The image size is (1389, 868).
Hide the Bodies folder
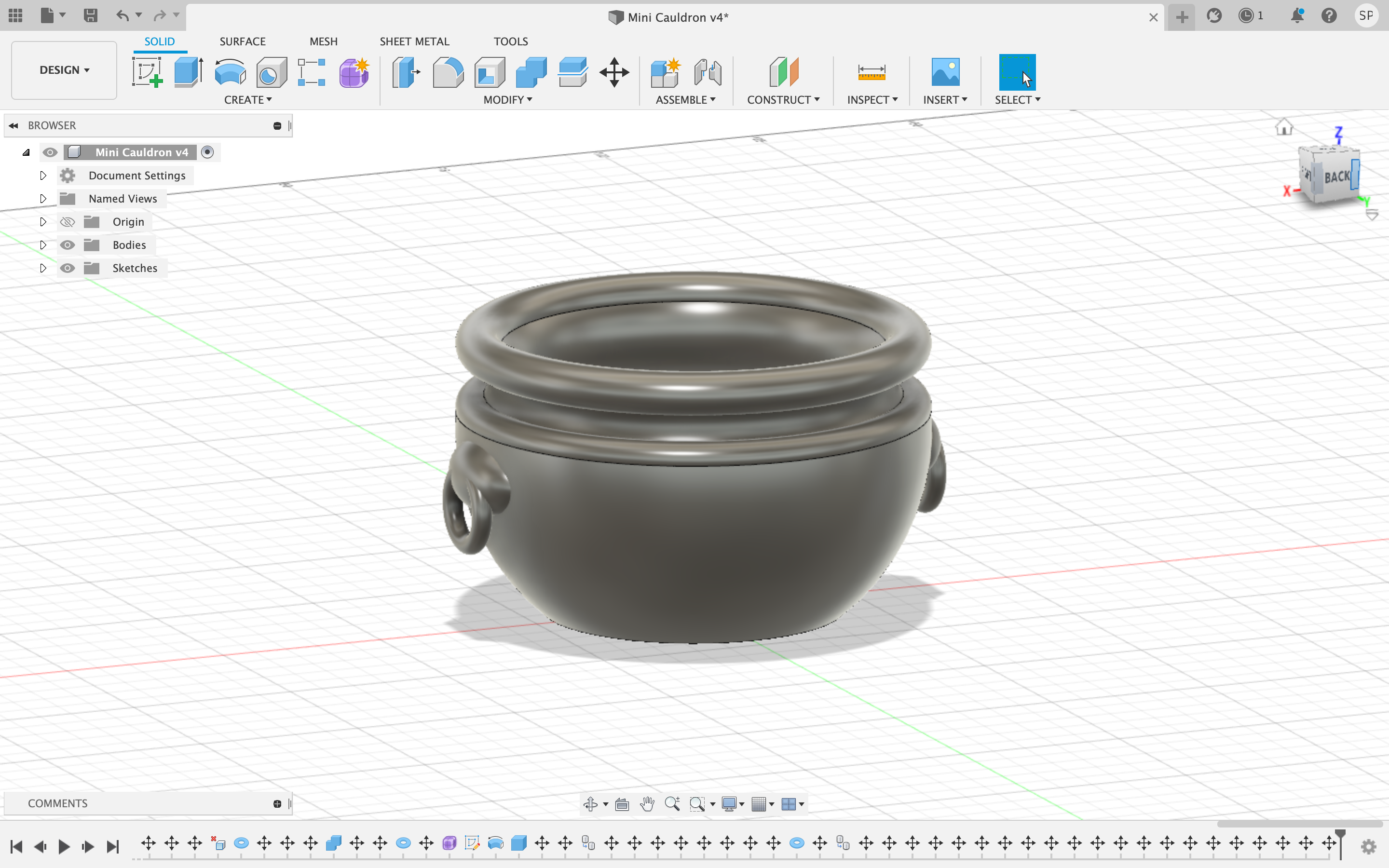click(x=68, y=245)
